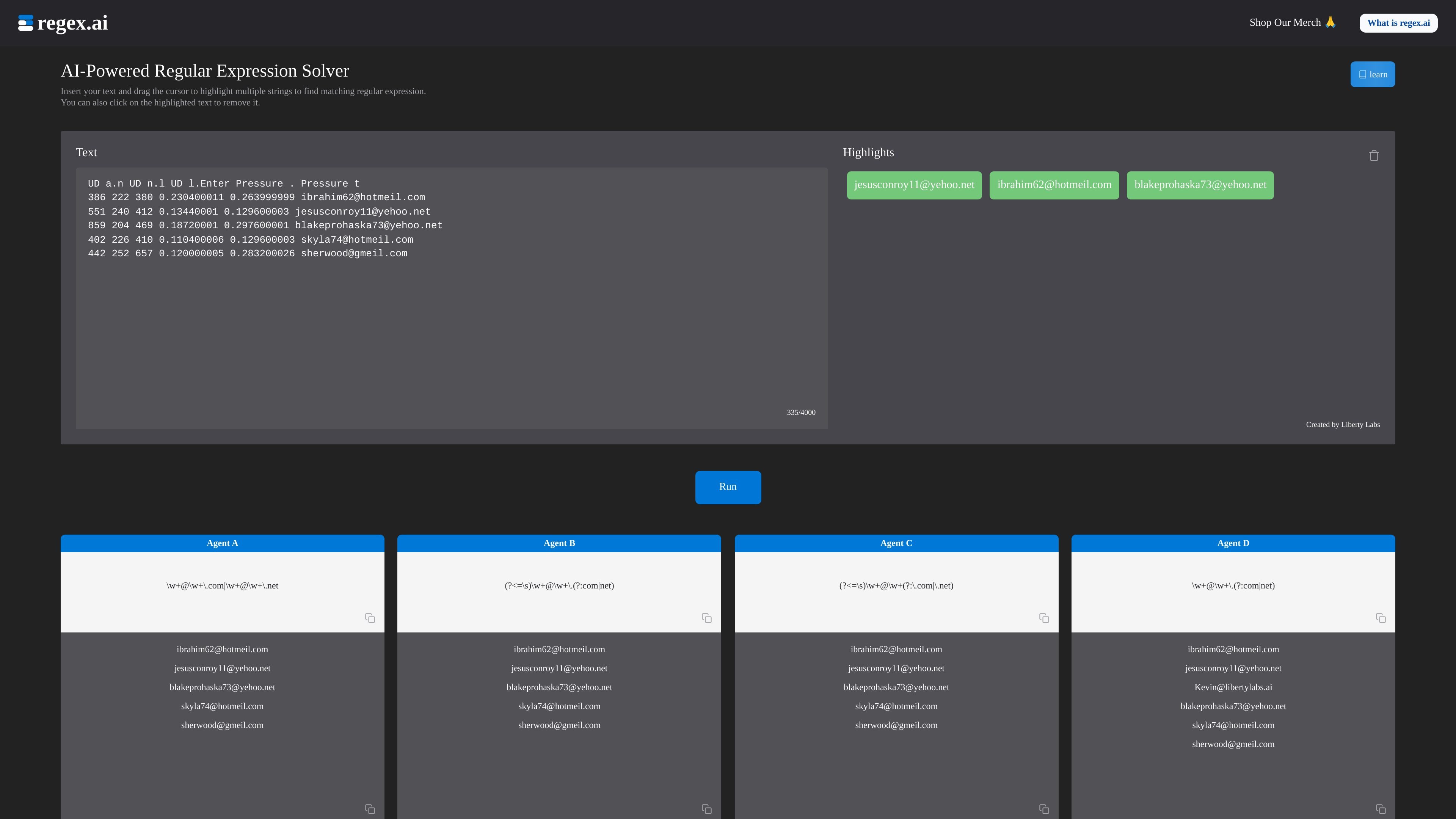This screenshot has width=1456, height=819.
Task: Remove jesusconroy11@yehoo.net highlight chip
Action: point(914,185)
